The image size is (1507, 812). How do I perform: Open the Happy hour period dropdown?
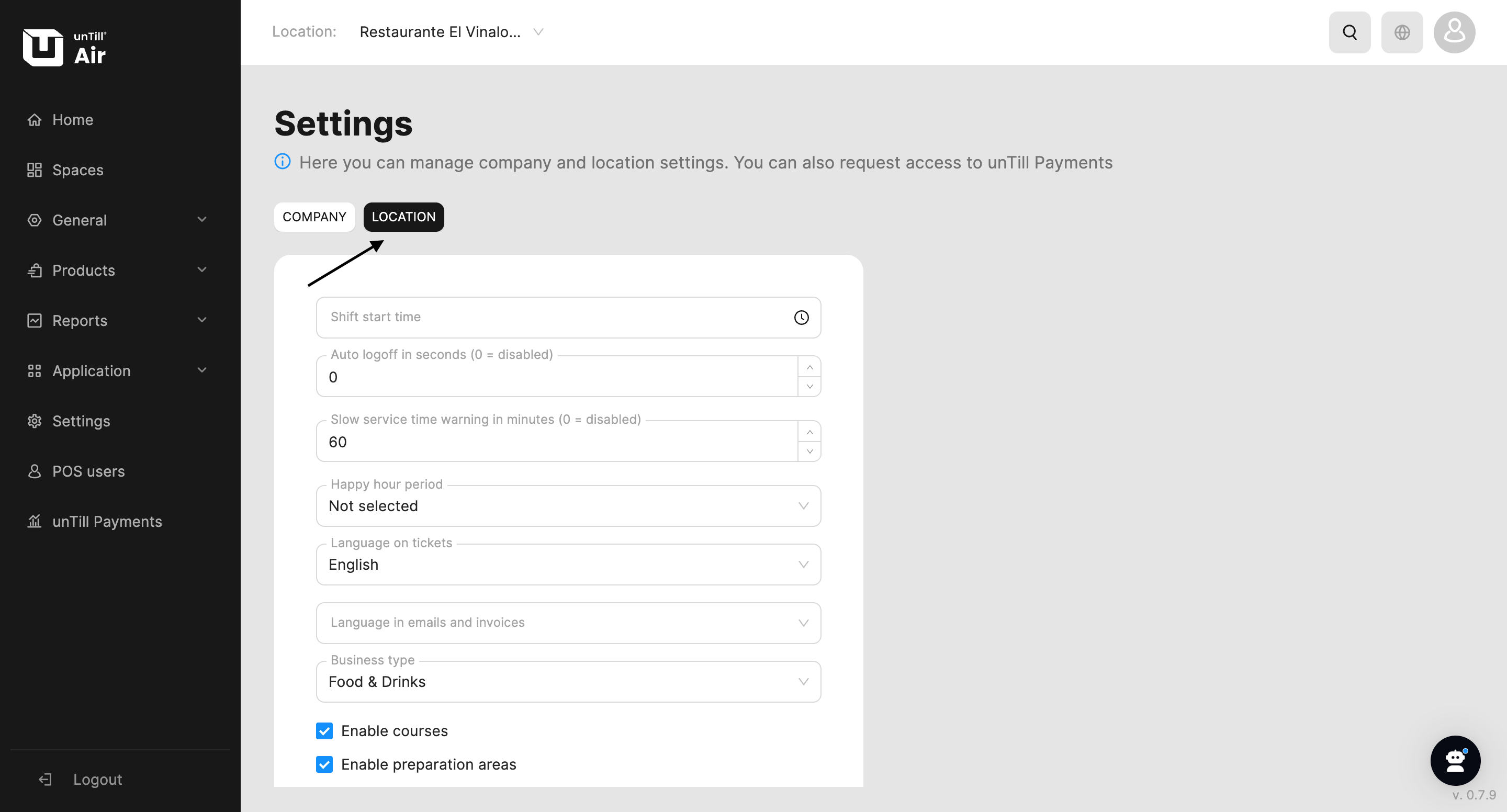(x=568, y=505)
